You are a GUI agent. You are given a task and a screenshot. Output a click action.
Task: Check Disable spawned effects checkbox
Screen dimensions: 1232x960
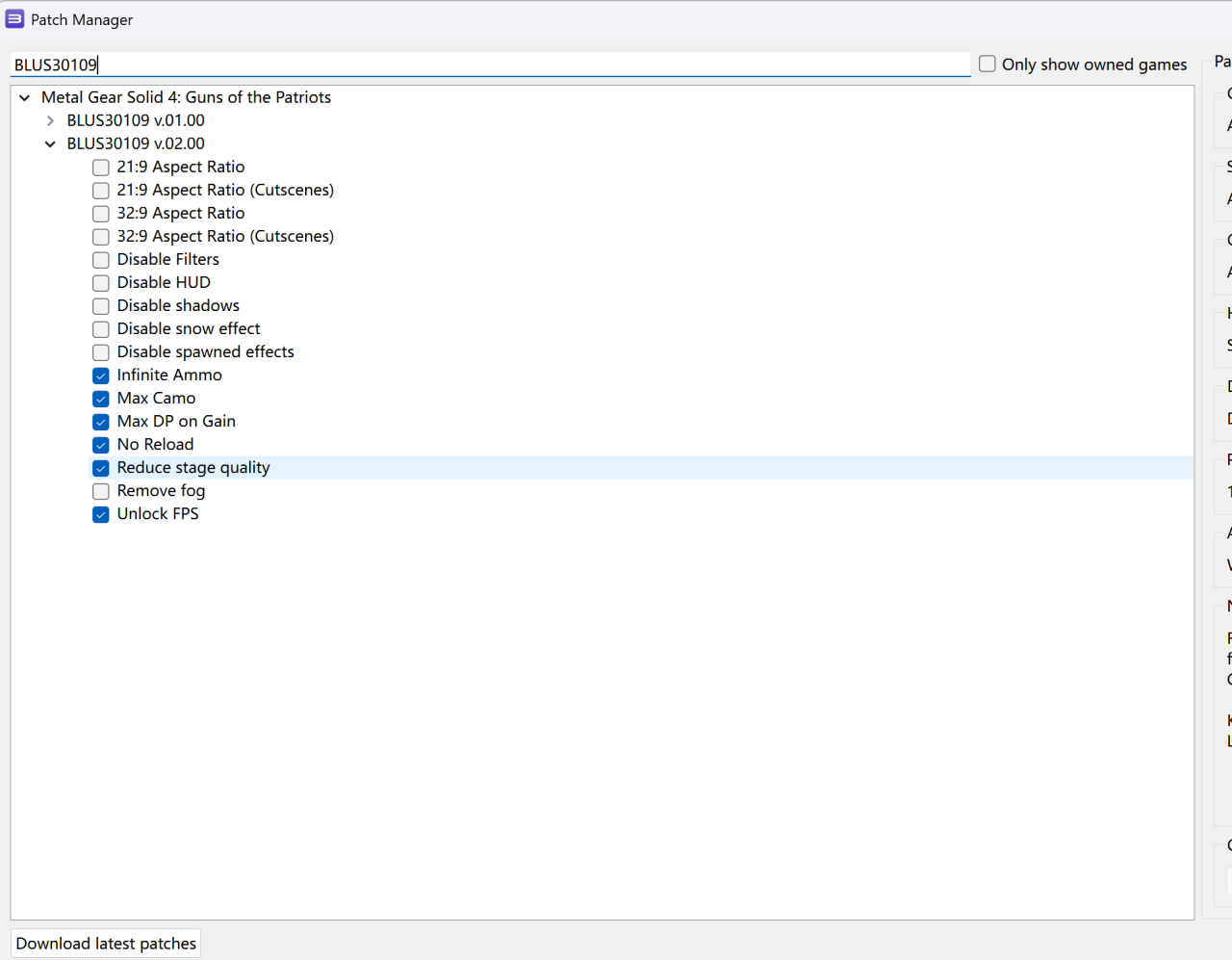pyautogui.click(x=101, y=352)
